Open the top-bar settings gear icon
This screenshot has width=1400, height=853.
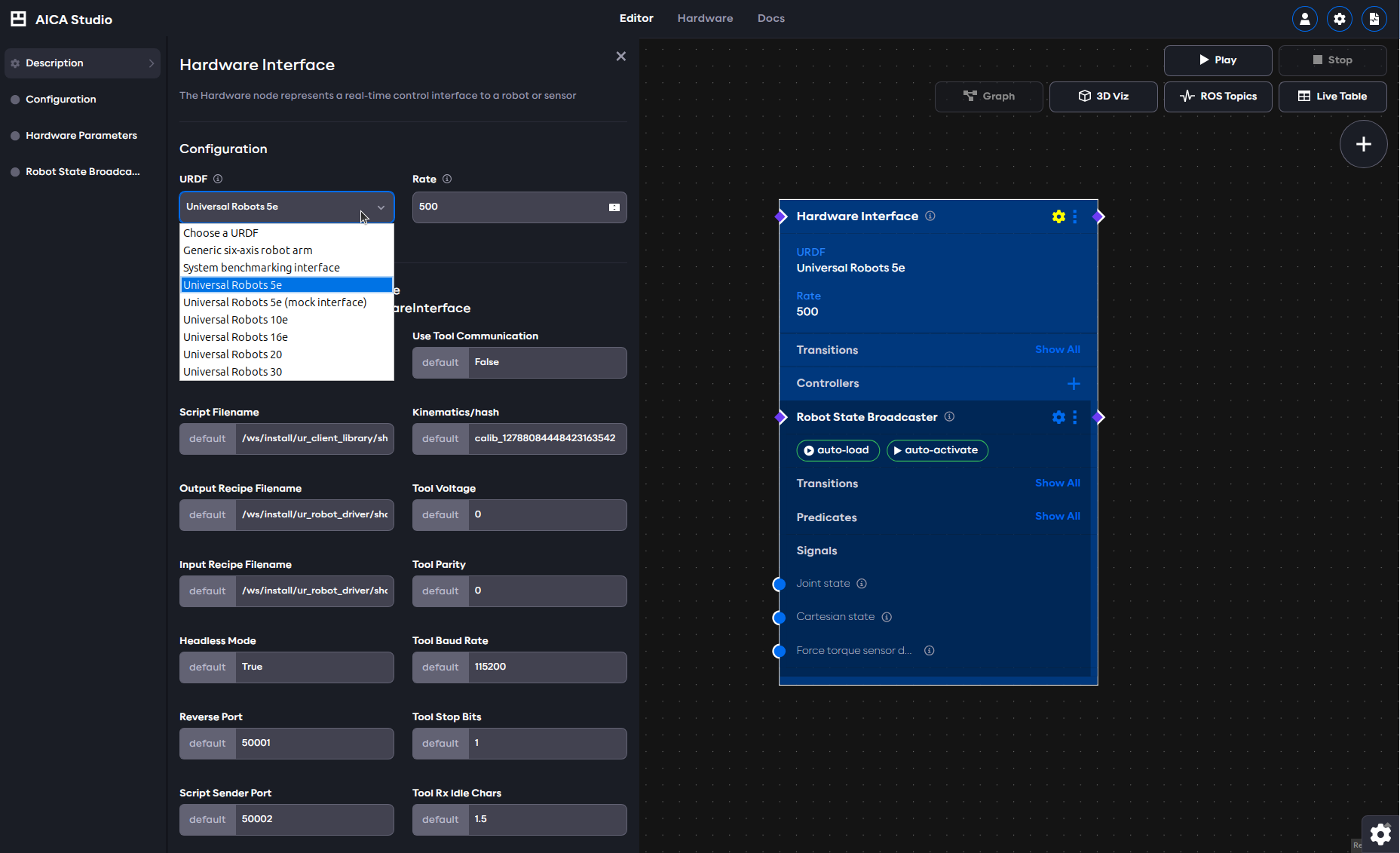tap(1339, 19)
